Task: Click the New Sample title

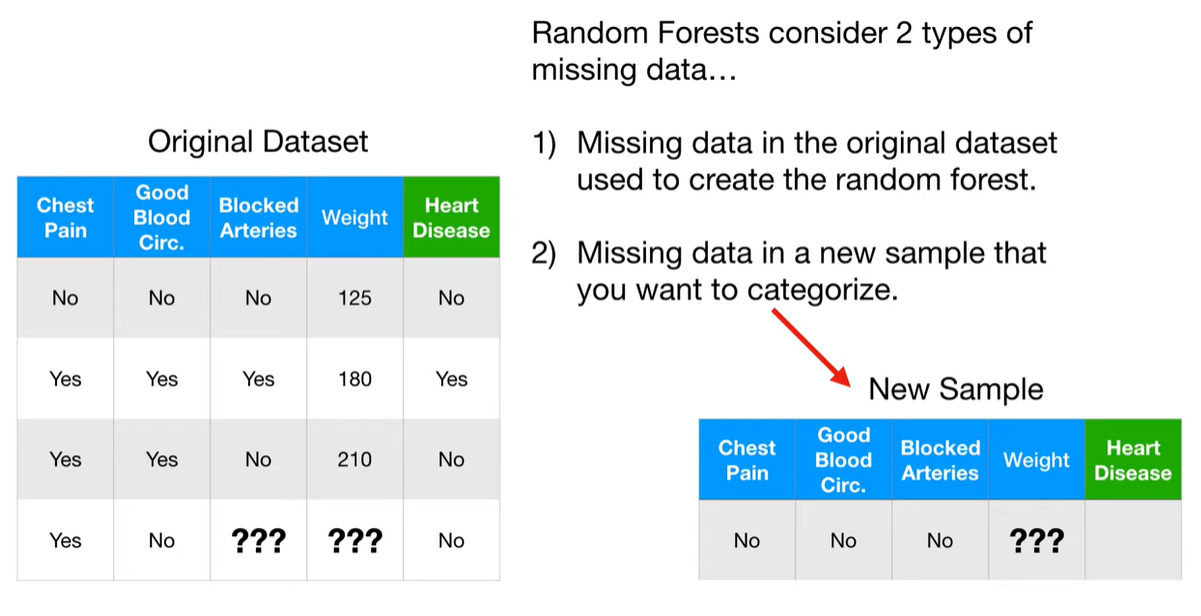Action: coord(955,389)
